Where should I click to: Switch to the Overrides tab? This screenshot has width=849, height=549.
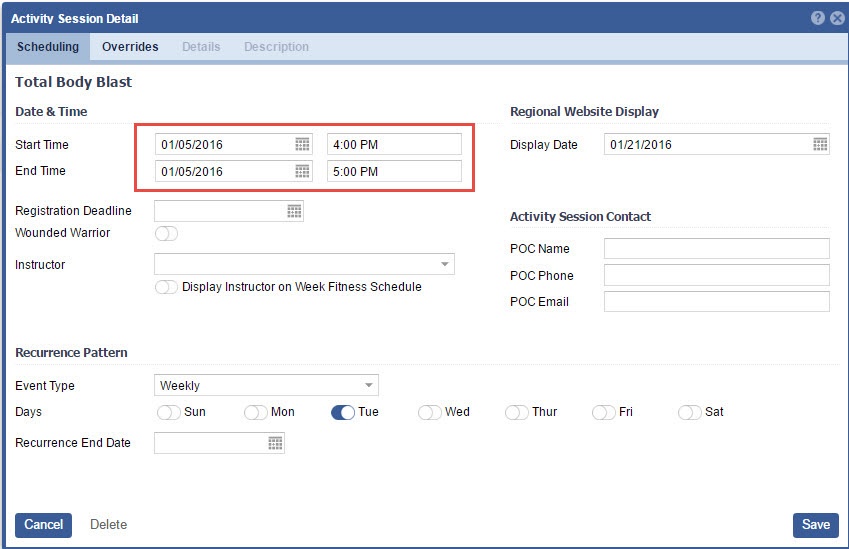130,47
